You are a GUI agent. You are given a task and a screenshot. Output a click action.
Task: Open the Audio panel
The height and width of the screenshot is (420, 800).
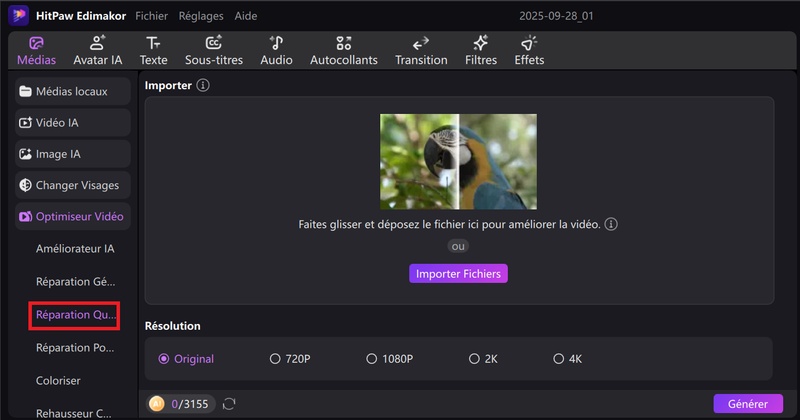coord(276,51)
